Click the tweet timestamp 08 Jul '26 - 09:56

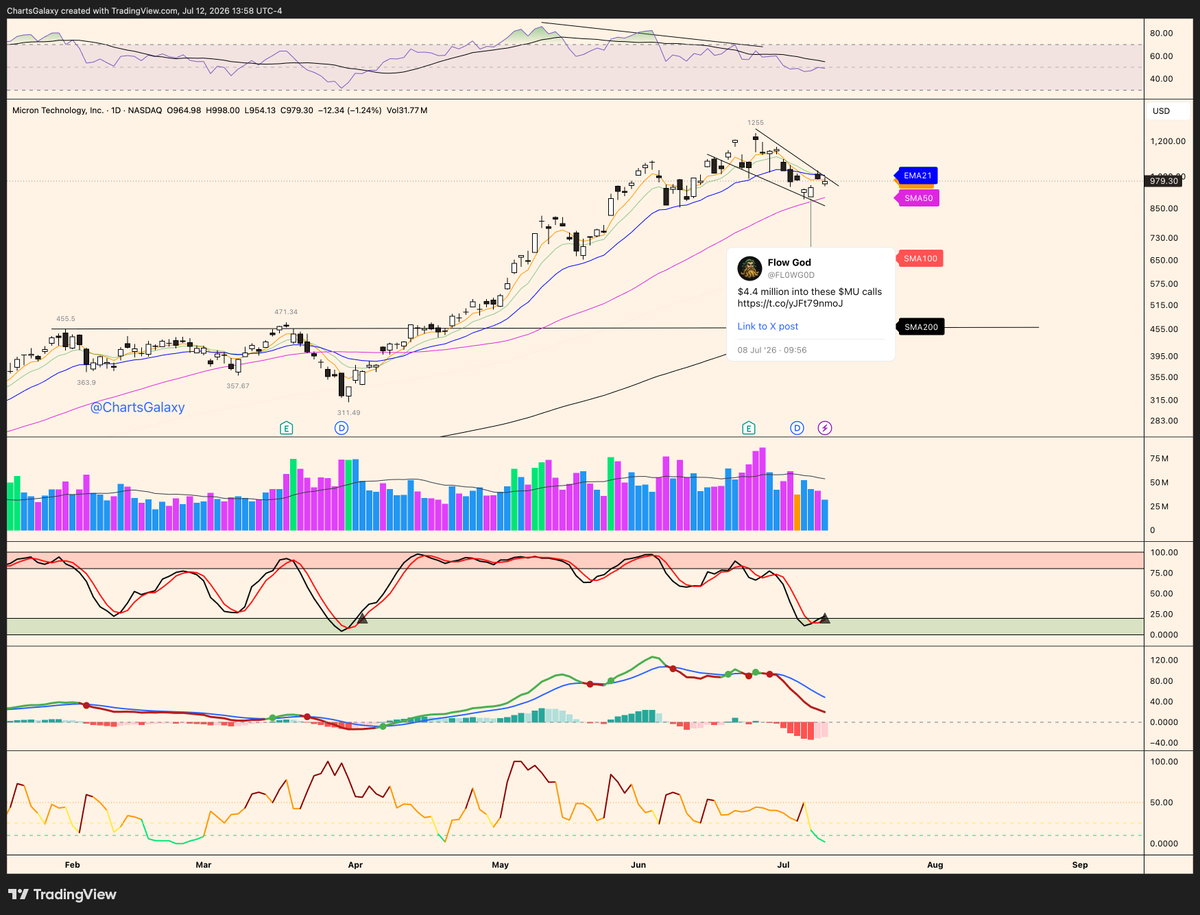pos(772,350)
